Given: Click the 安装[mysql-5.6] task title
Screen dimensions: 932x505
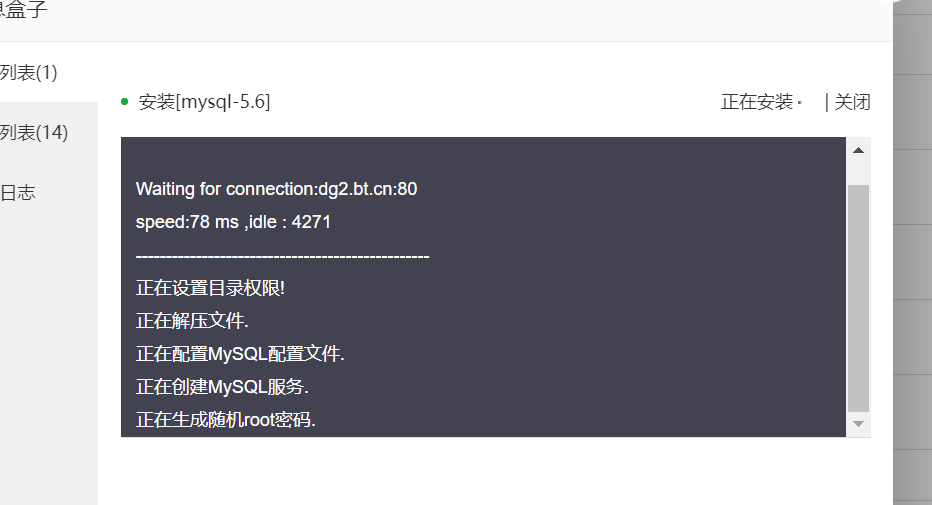Looking at the screenshot, I should [x=204, y=102].
